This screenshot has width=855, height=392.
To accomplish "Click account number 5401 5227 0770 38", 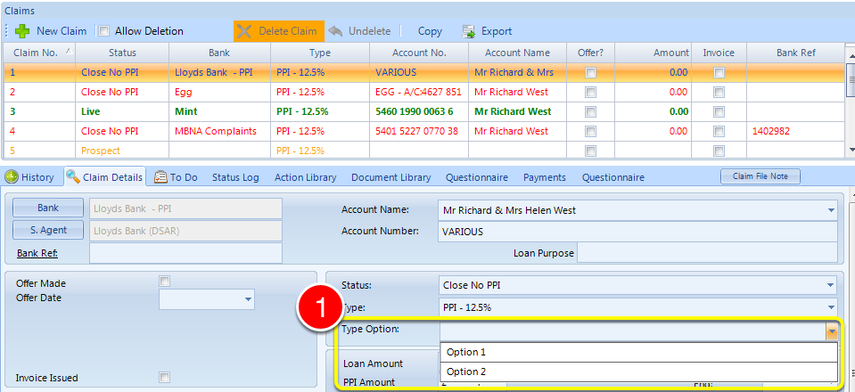I will [x=418, y=131].
